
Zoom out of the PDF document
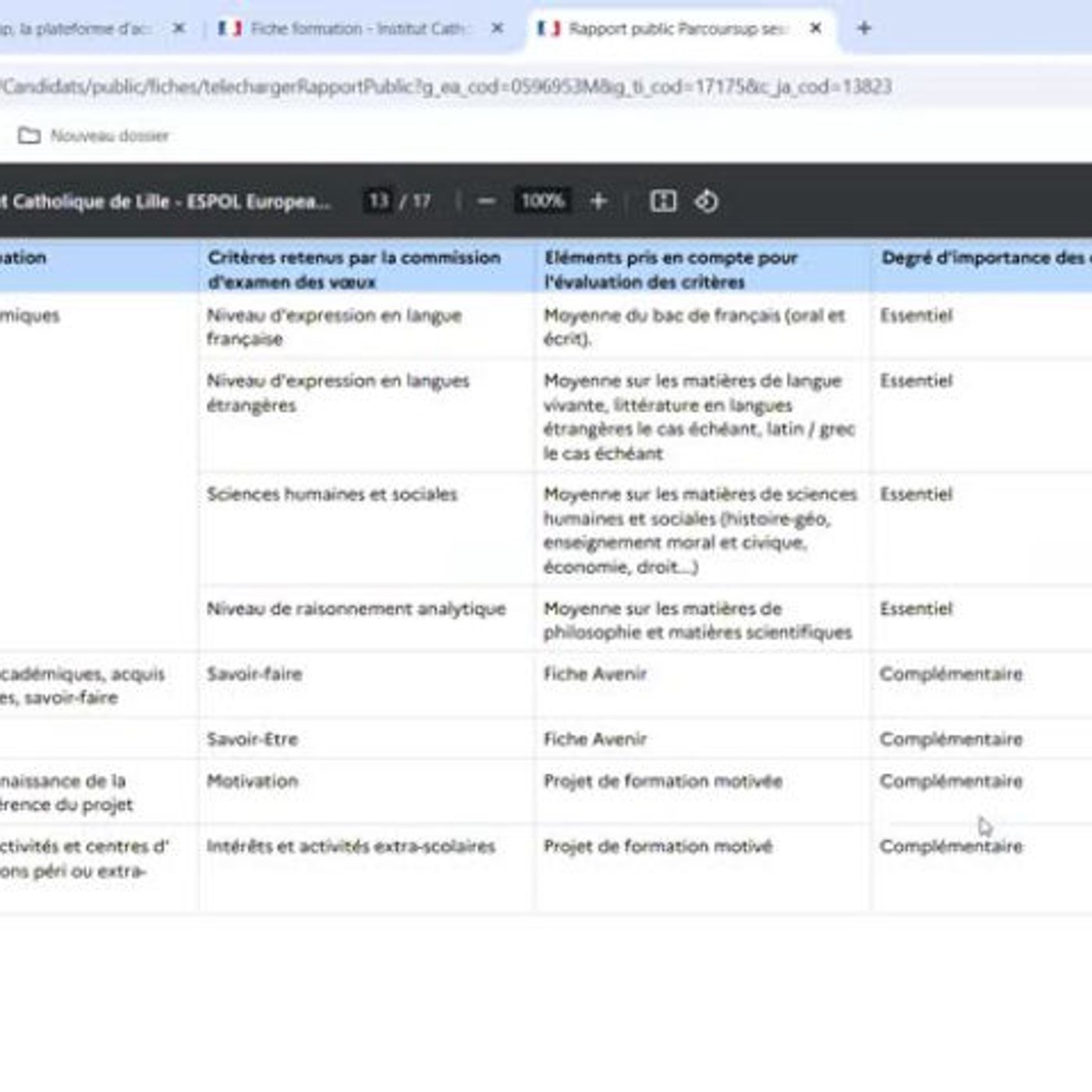pos(486,201)
